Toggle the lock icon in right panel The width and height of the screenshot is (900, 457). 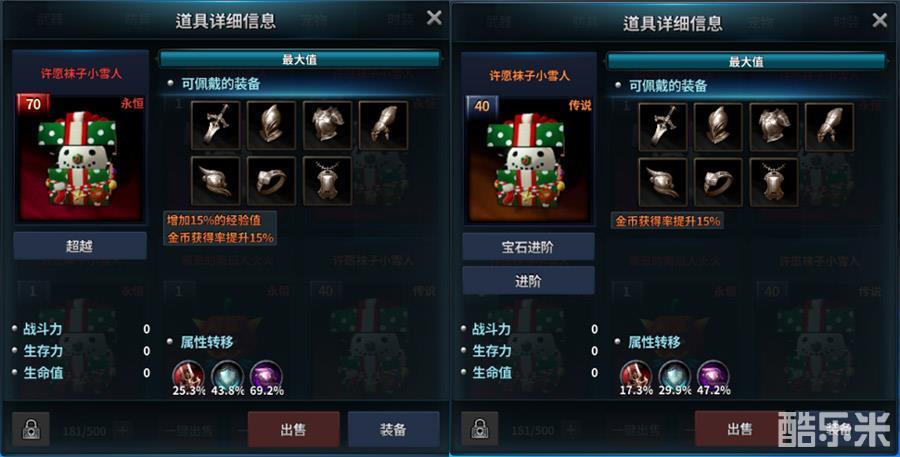point(479,429)
